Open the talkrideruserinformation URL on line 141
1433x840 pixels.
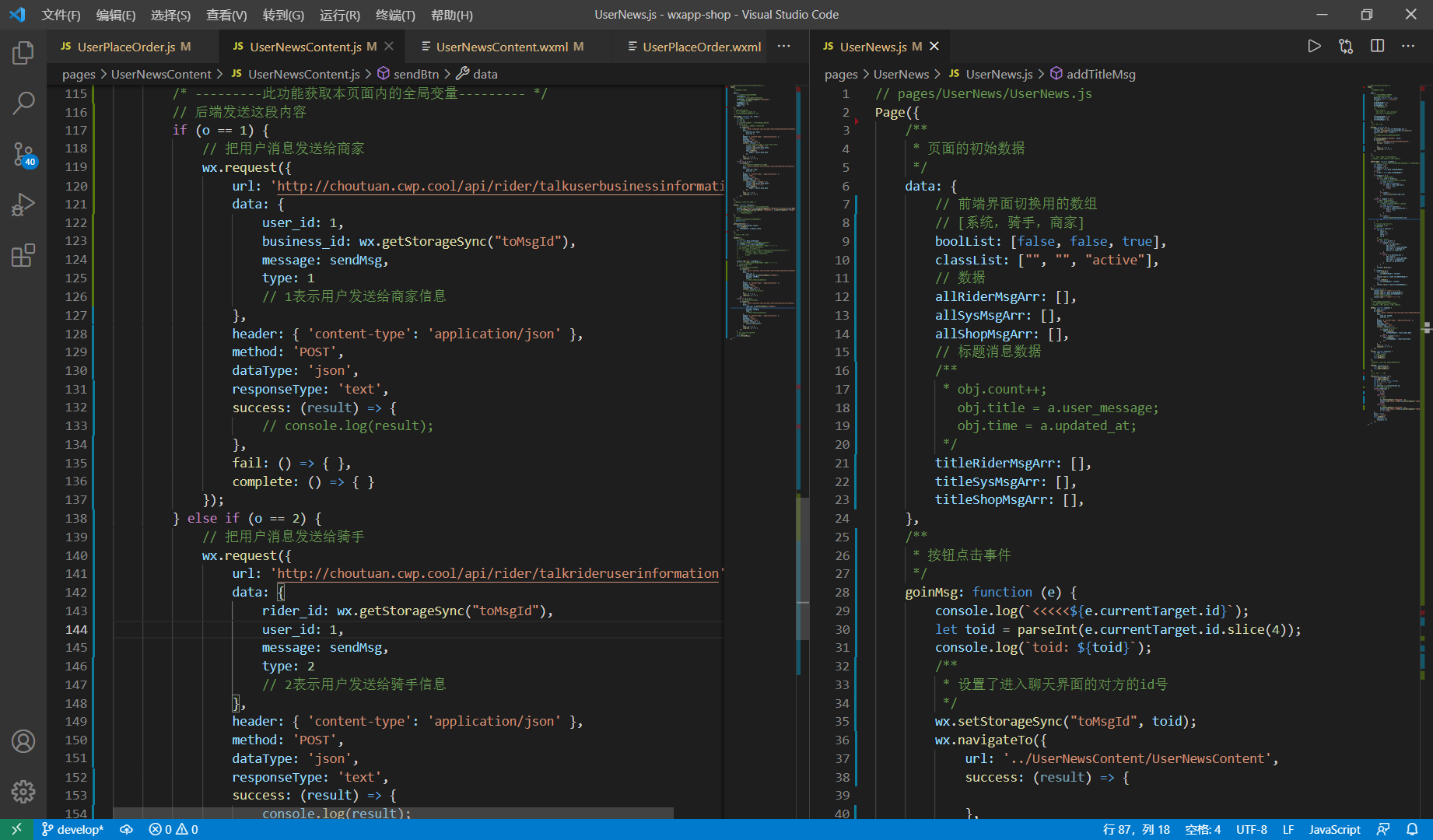click(x=498, y=573)
